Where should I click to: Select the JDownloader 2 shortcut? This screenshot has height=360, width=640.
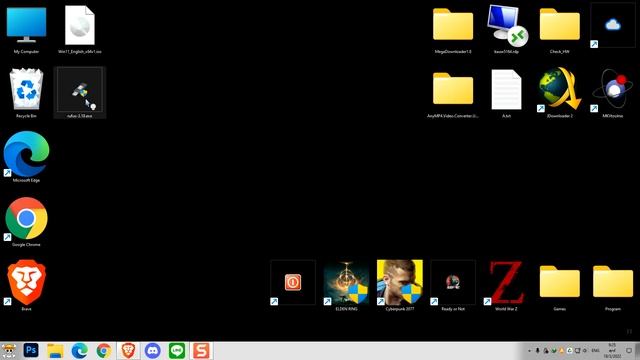click(x=560, y=89)
